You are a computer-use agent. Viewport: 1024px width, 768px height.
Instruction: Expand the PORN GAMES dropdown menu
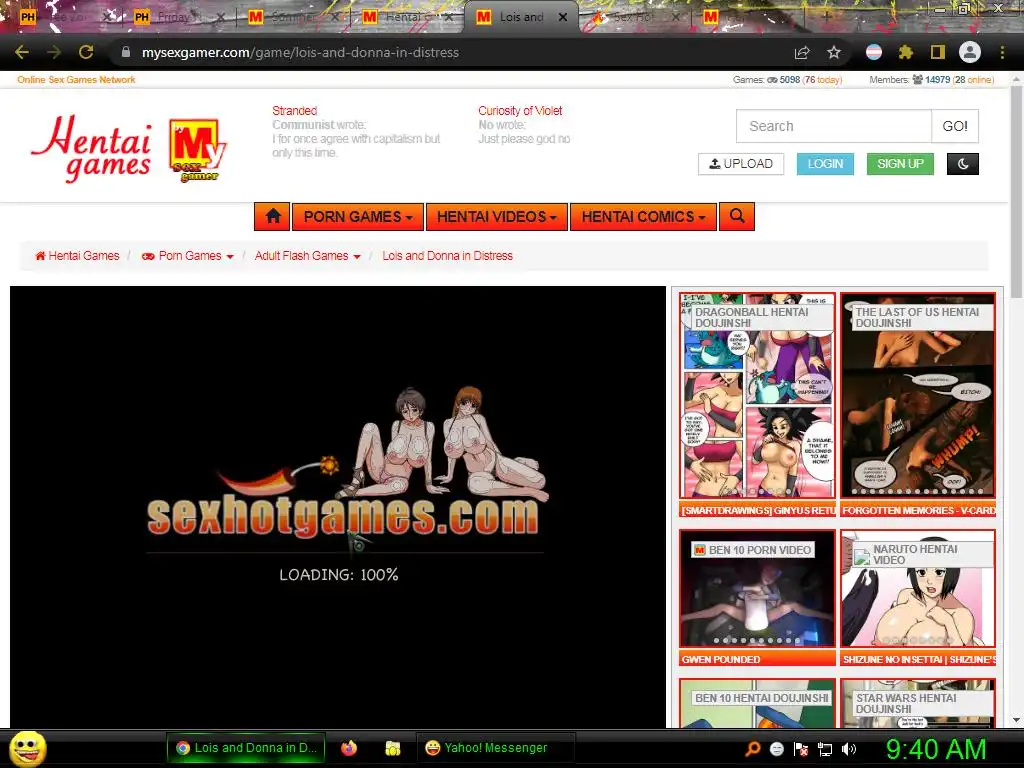click(x=358, y=216)
